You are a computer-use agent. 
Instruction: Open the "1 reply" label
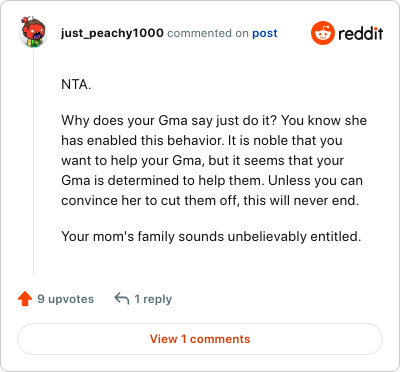(x=153, y=299)
